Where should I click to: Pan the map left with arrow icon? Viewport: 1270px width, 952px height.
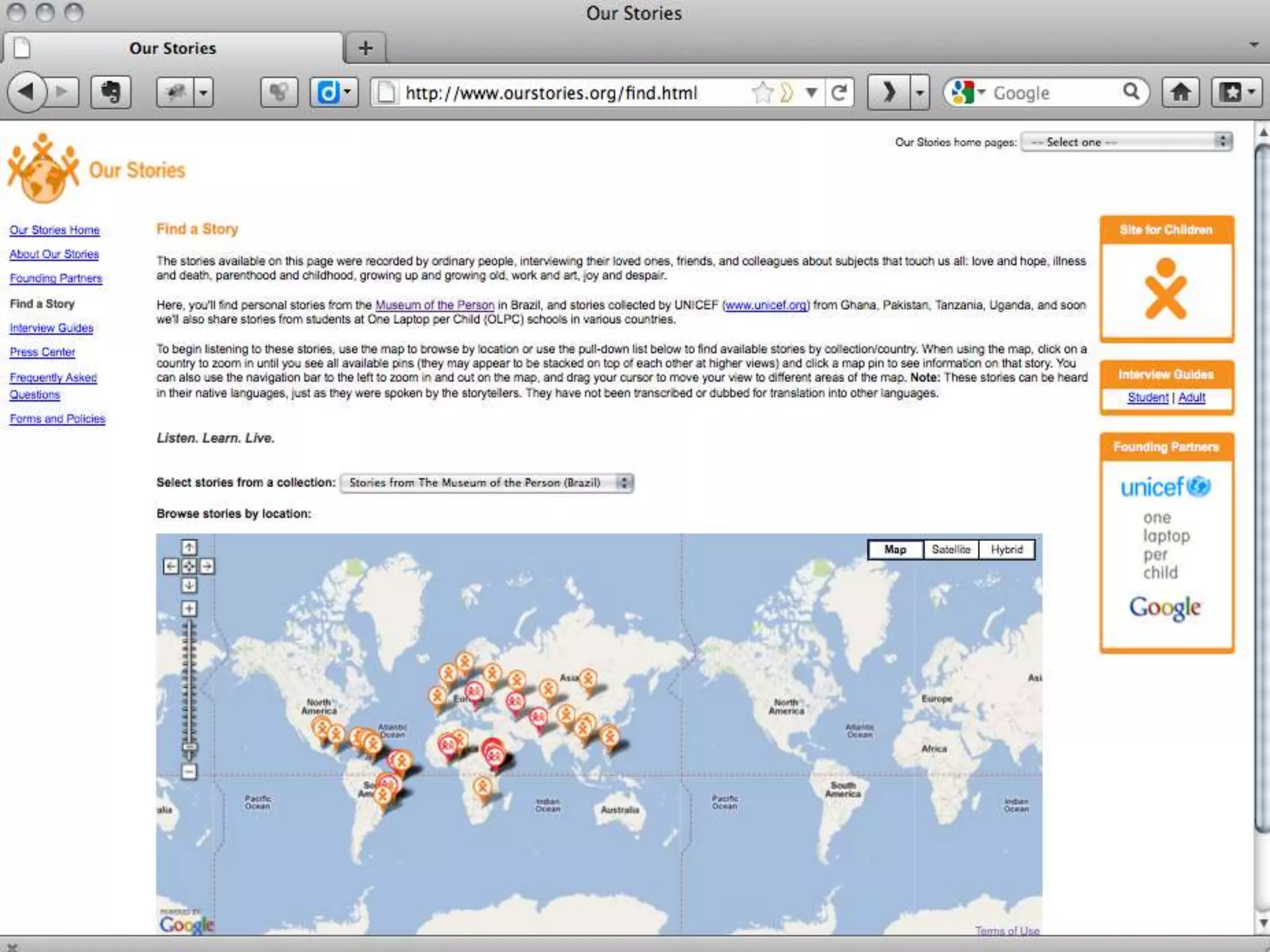point(171,566)
